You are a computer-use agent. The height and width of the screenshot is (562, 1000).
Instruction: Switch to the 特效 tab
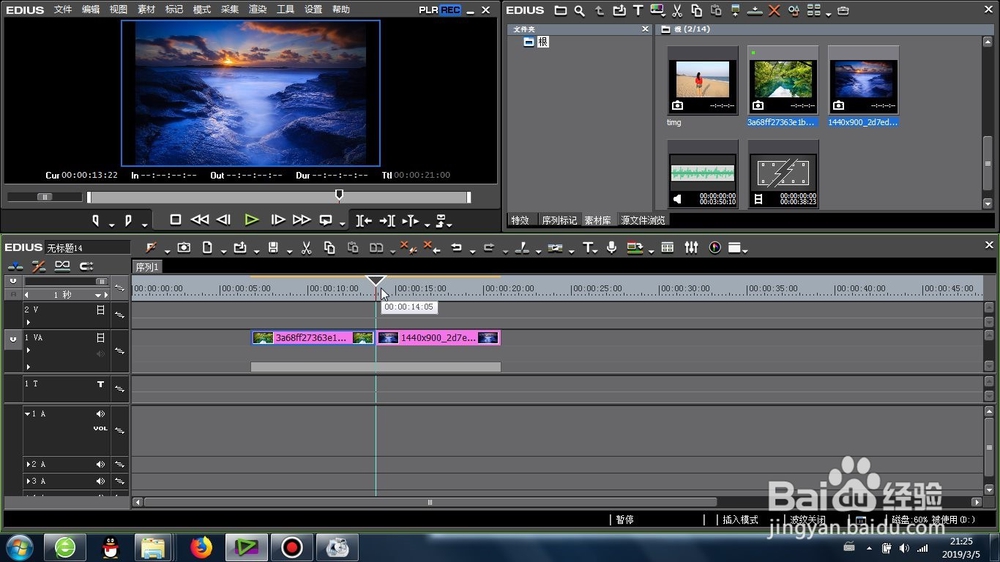(520, 220)
